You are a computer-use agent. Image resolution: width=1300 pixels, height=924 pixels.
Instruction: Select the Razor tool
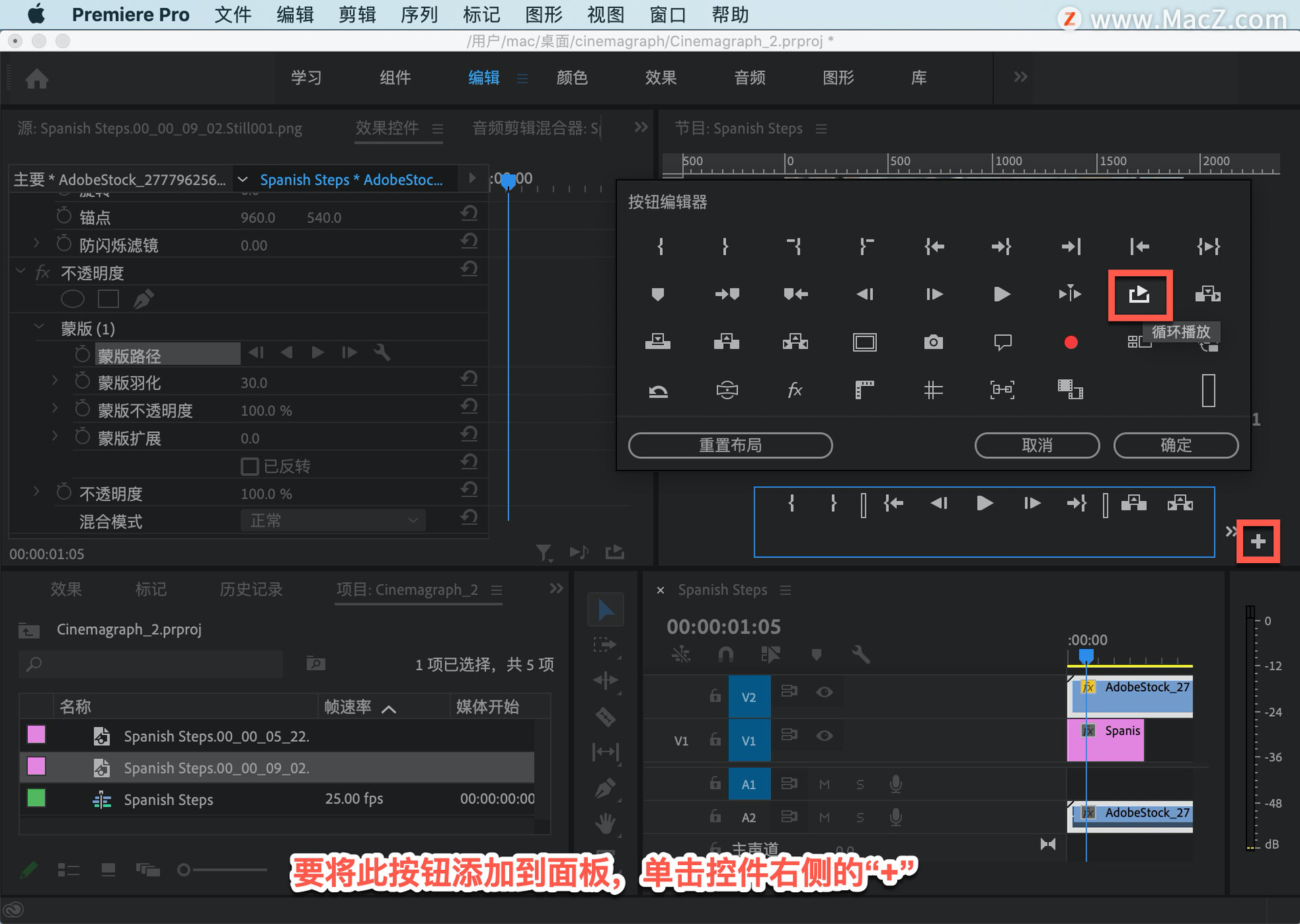click(605, 716)
